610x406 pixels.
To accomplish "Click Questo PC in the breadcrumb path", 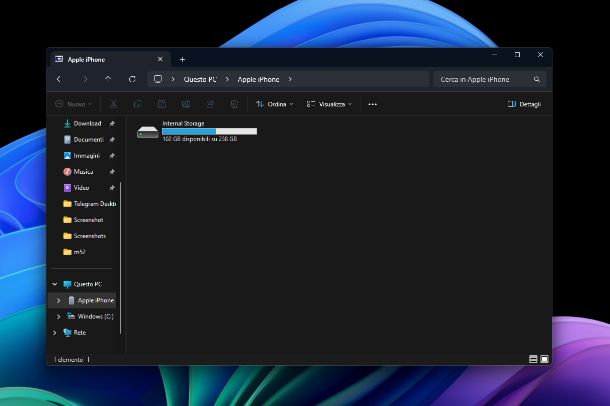I will tap(200, 79).
